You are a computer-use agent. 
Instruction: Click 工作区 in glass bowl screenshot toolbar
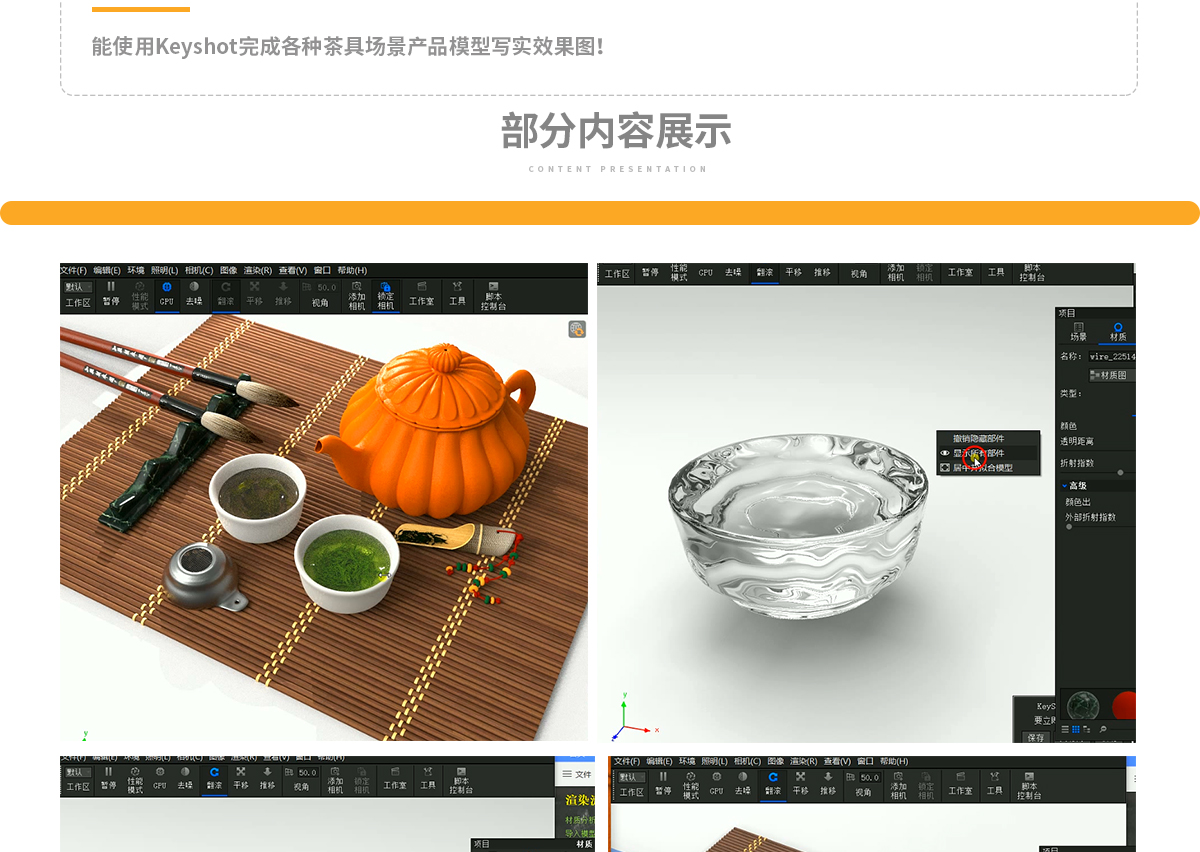[x=618, y=273]
